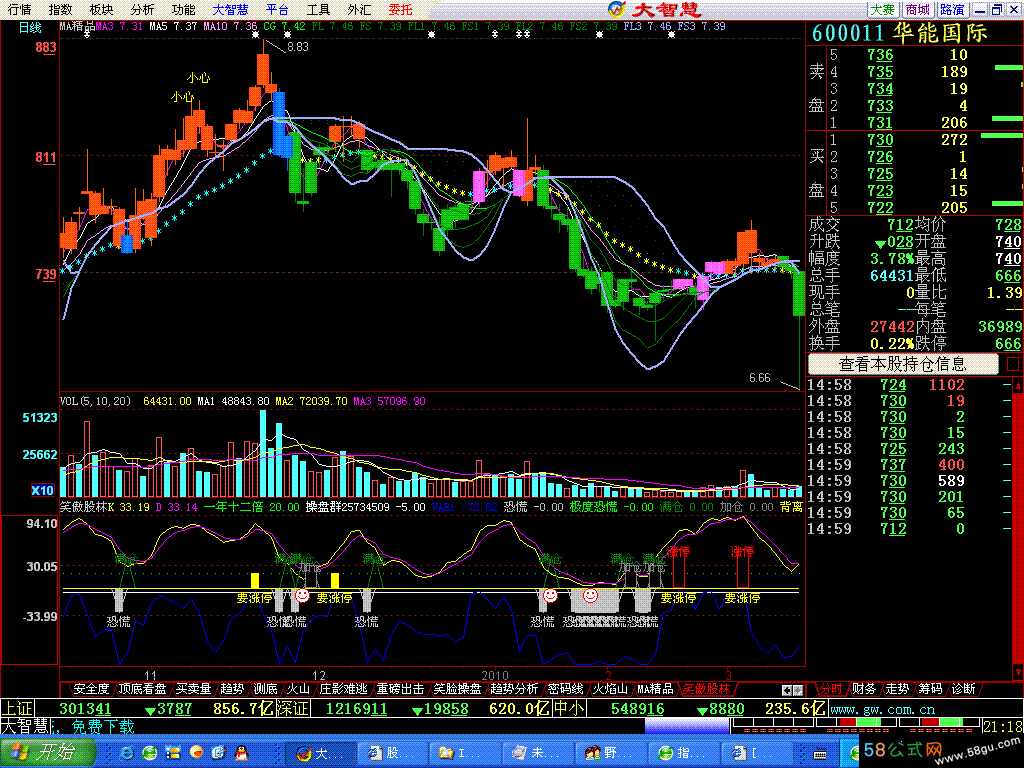Click the 12 month marker on the date axis

point(319,675)
